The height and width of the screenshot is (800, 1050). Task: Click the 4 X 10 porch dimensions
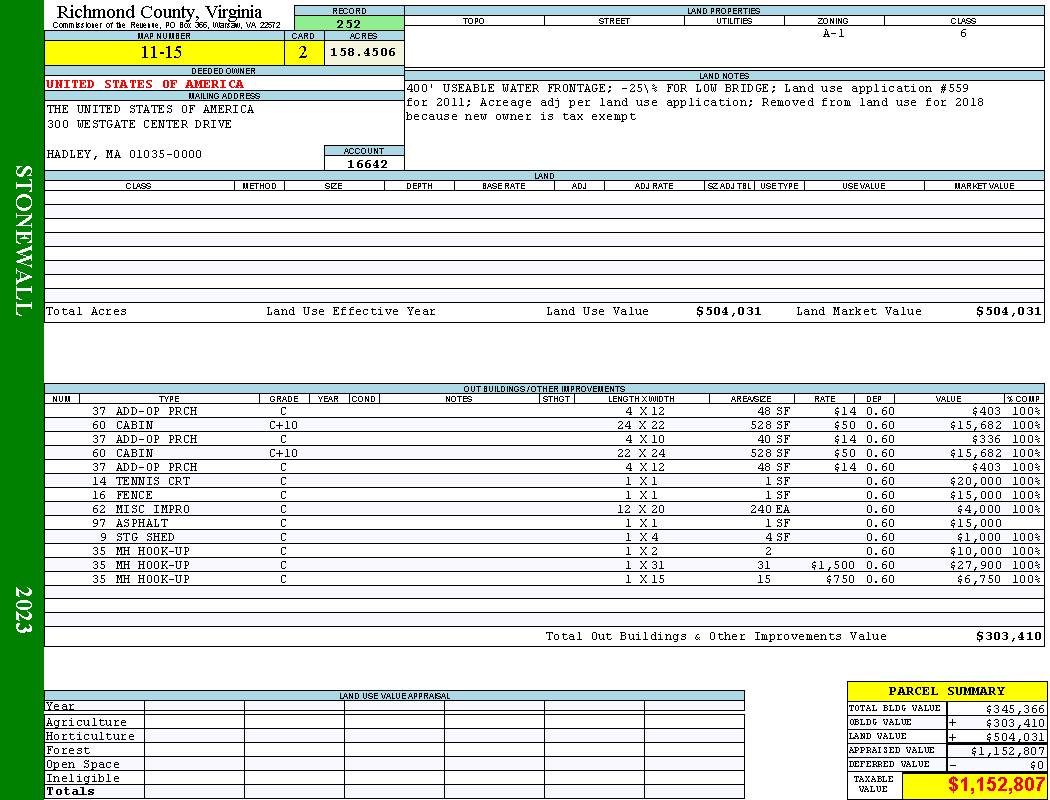click(645, 440)
